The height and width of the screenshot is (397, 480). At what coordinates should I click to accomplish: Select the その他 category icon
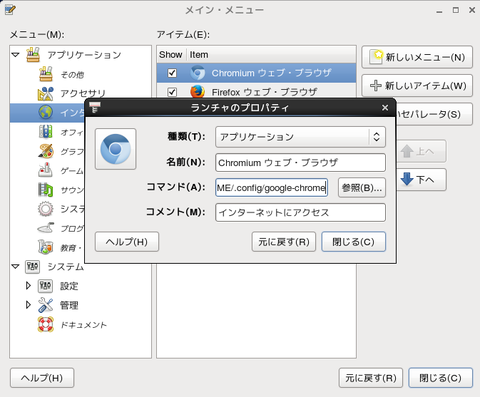(x=46, y=74)
